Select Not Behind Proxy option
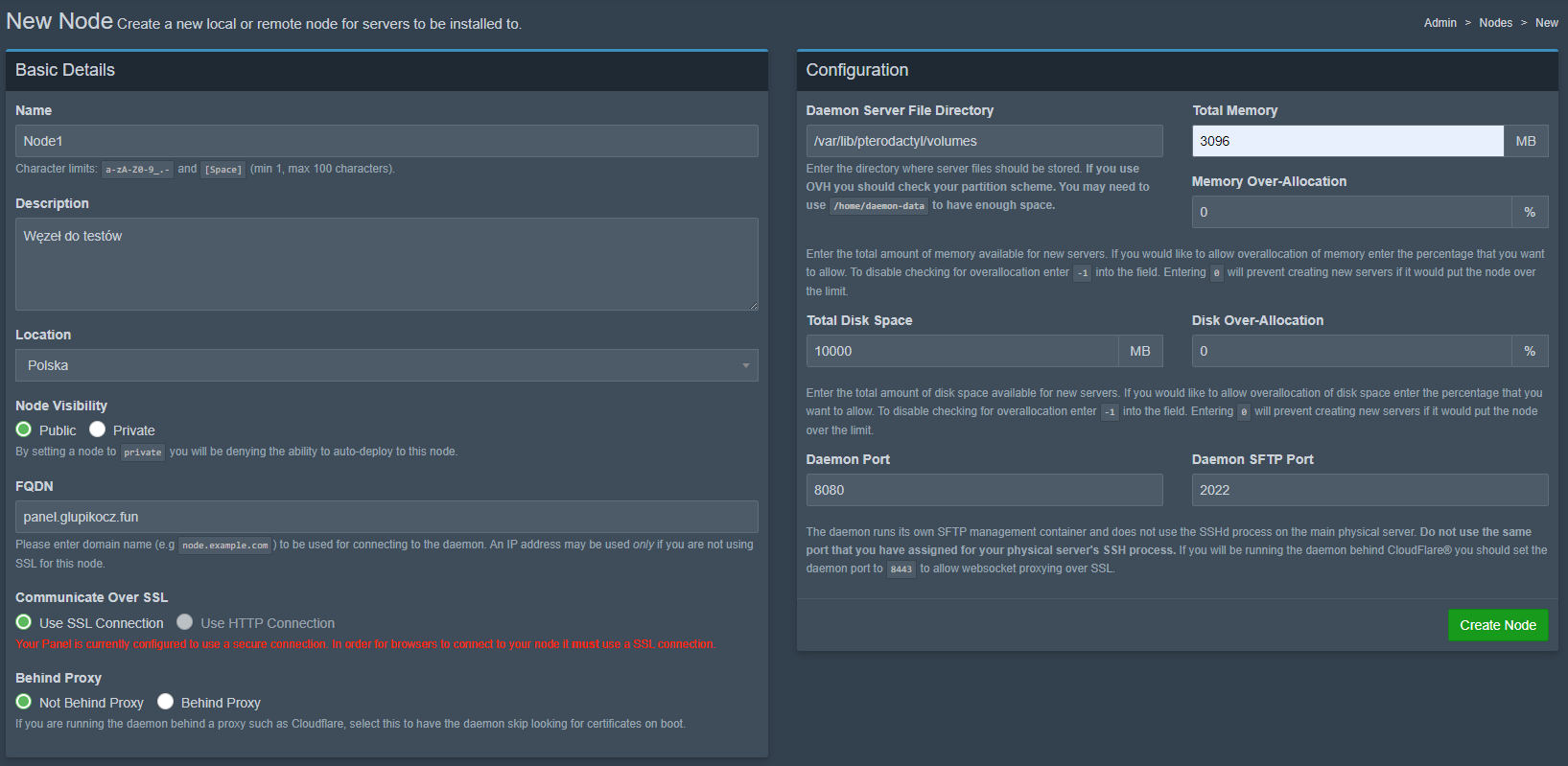This screenshot has height=766, width=1568. pyautogui.click(x=24, y=702)
